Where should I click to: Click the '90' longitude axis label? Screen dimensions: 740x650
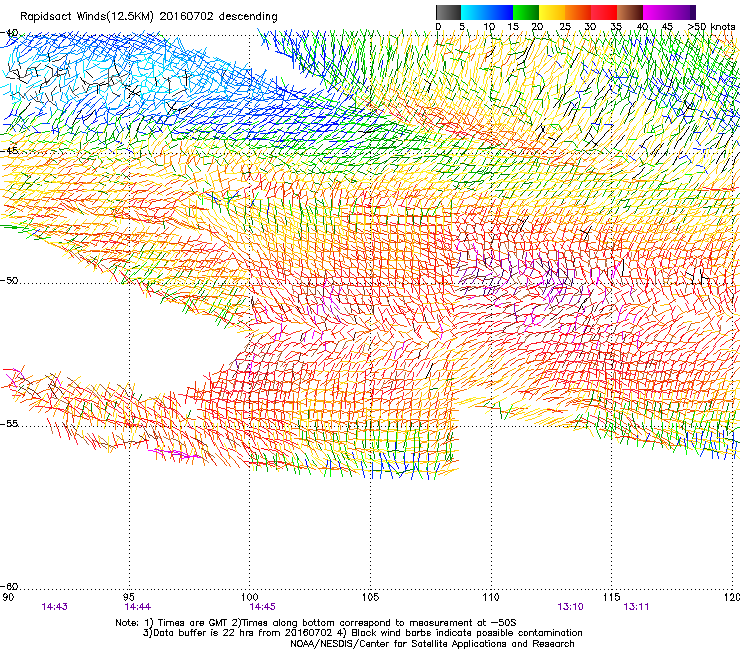8,597
